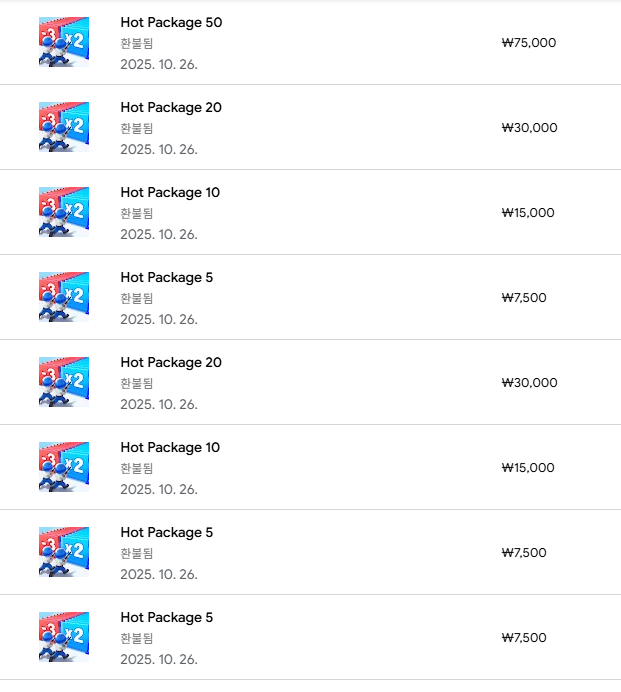Select the first Hot Package 10 title

click(170, 192)
